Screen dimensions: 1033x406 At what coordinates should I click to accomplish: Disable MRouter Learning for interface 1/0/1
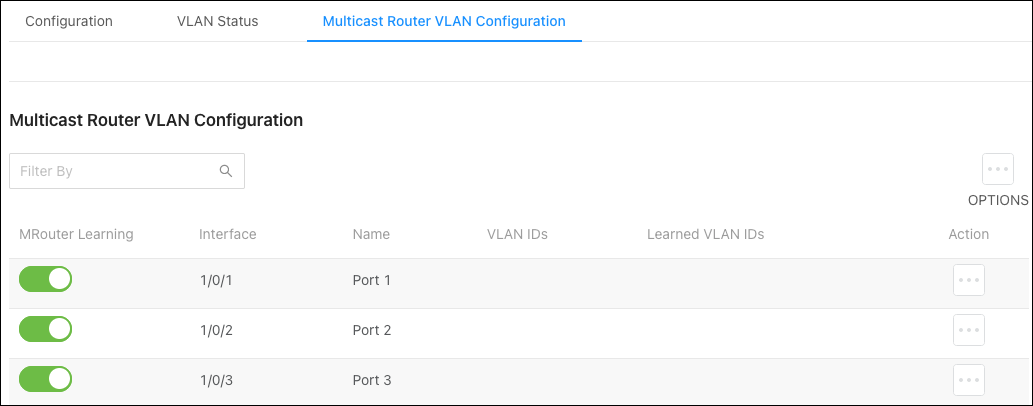point(45,279)
